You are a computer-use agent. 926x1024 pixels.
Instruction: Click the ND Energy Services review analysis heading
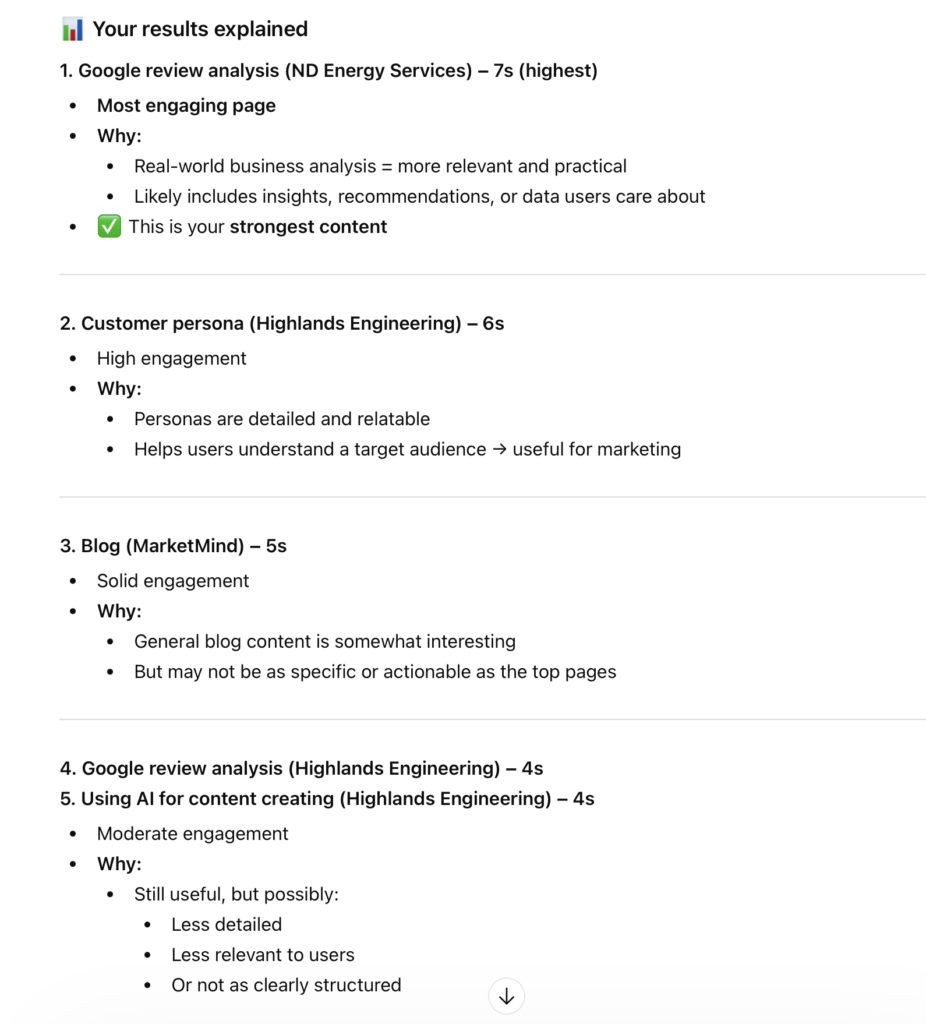[328, 71]
